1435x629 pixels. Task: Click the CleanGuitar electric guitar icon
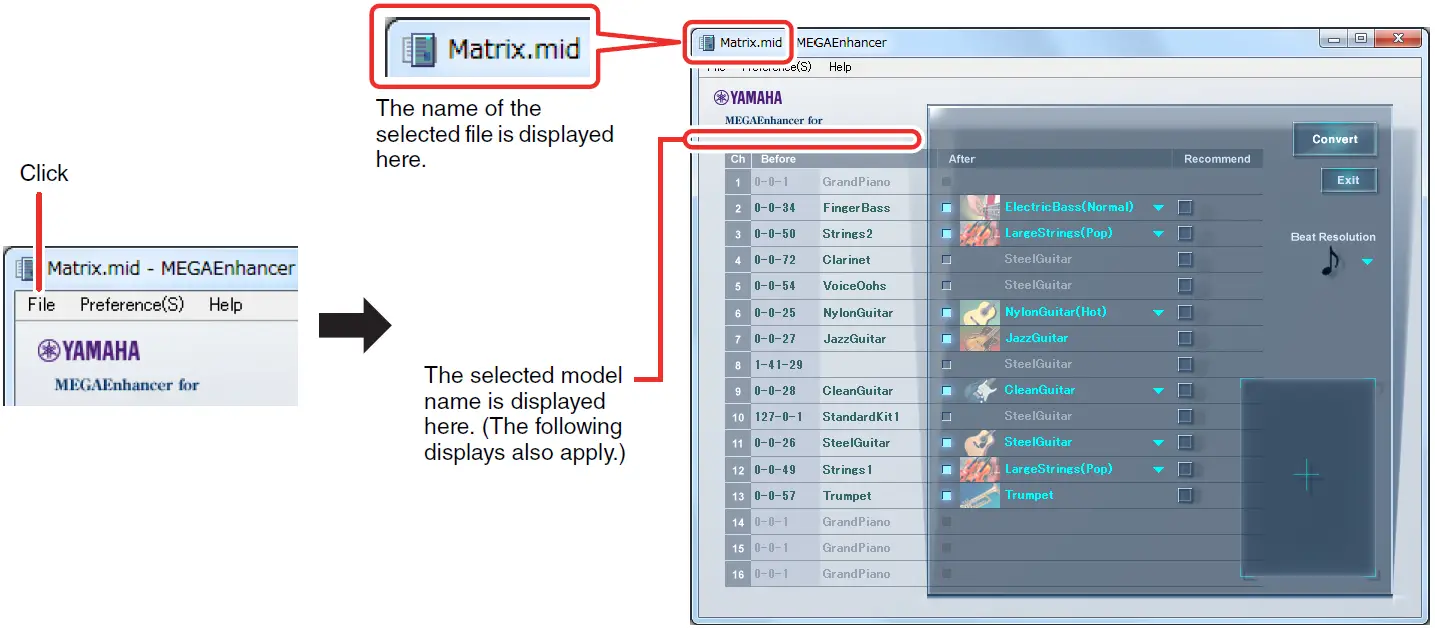click(980, 391)
